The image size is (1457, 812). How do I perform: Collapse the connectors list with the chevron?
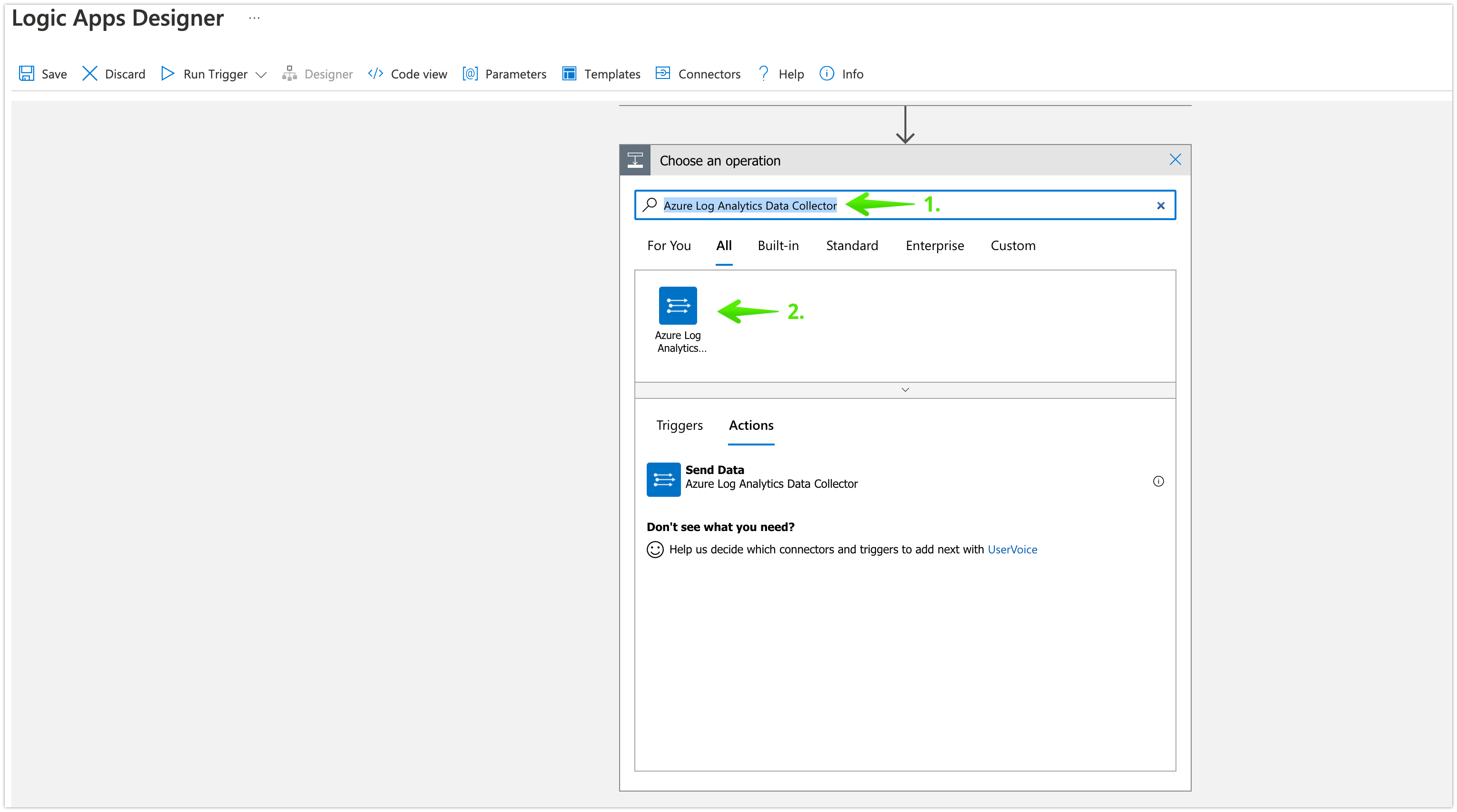[905, 390]
